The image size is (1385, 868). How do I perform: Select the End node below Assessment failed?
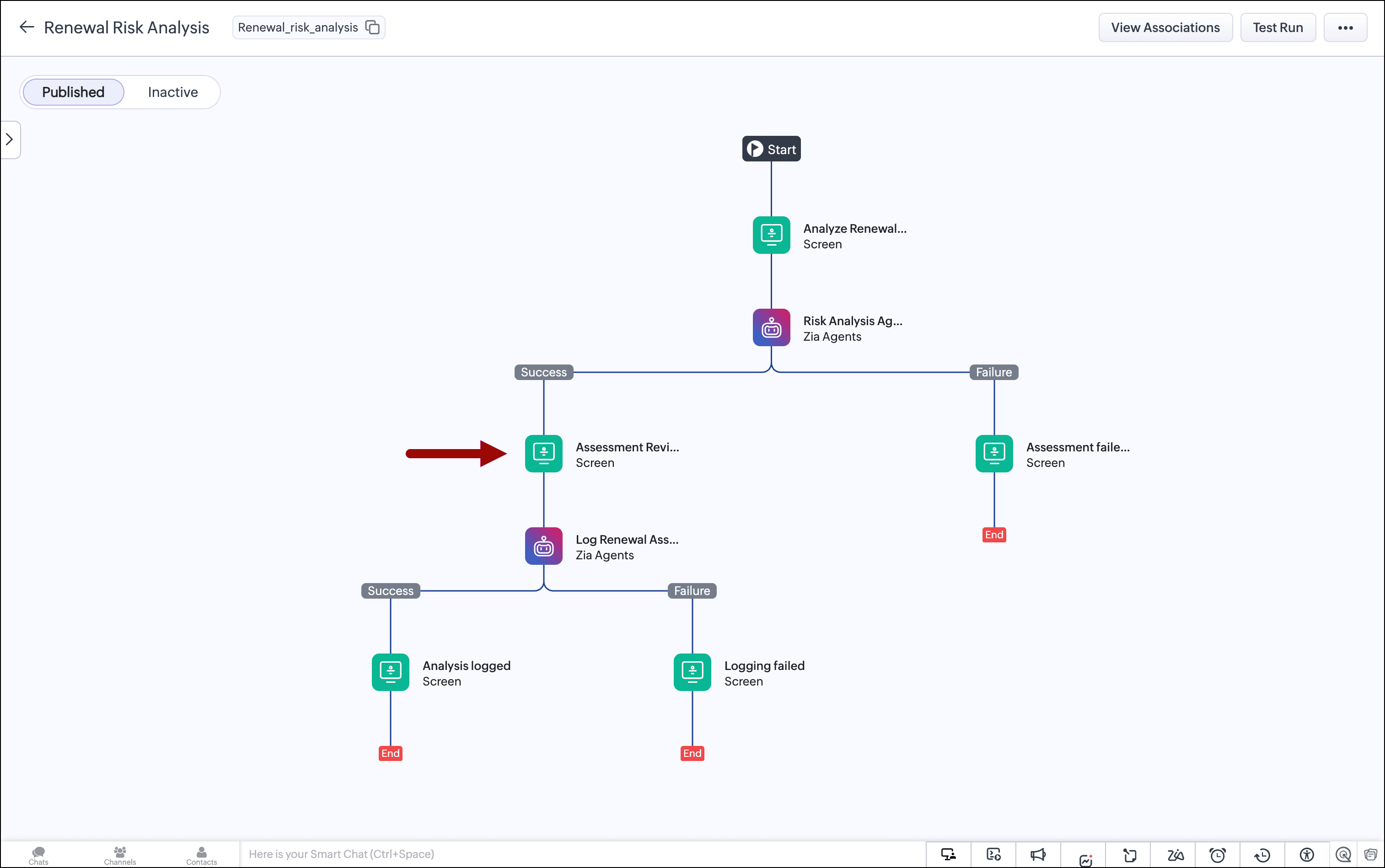[x=994, y=535]
